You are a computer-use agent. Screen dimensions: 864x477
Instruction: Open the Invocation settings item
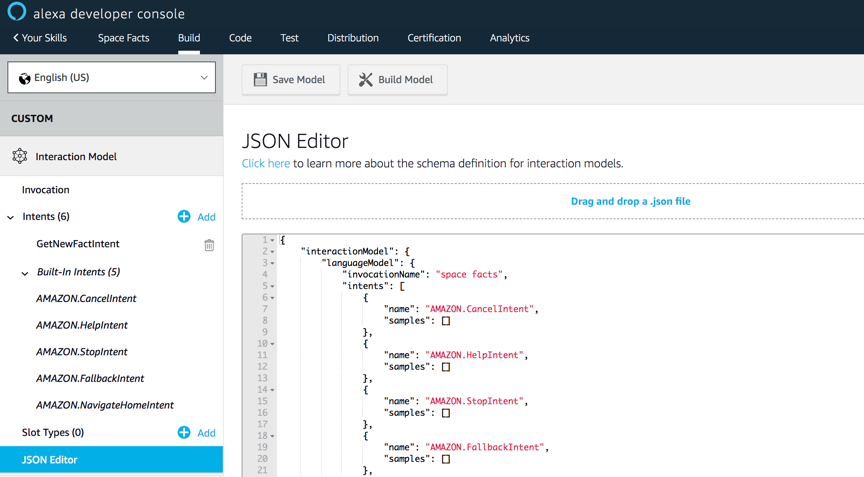tap(46, 190)
